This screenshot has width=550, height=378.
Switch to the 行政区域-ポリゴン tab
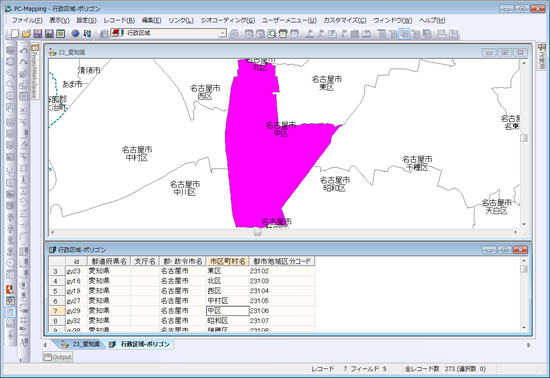[141, 344]
